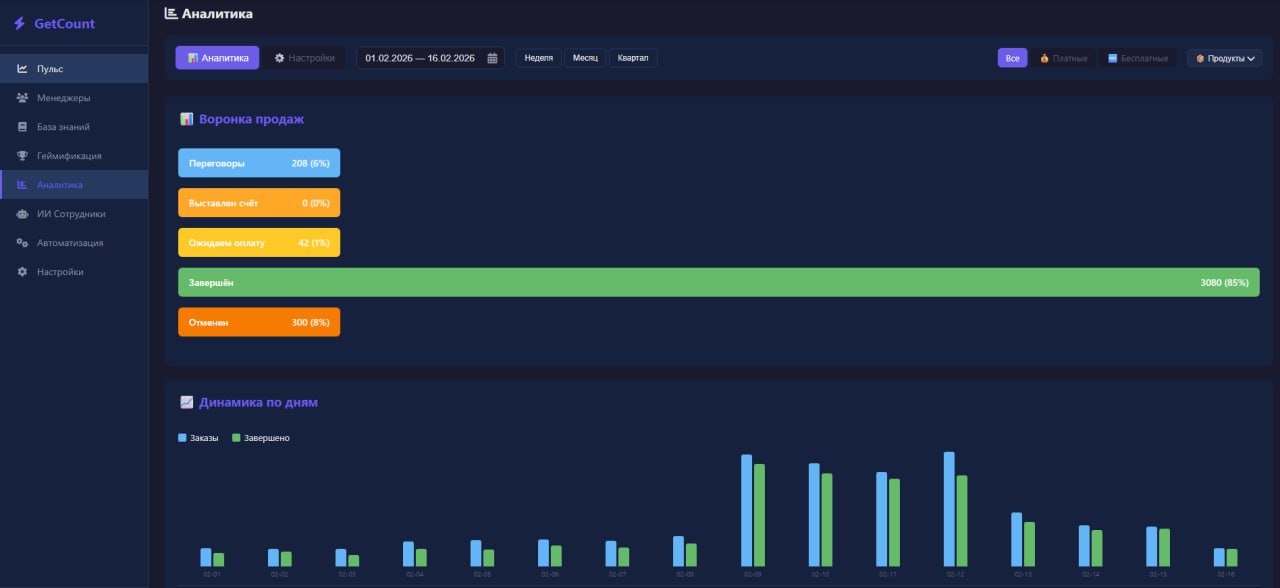Open База знаний book icon

point(22,127)
